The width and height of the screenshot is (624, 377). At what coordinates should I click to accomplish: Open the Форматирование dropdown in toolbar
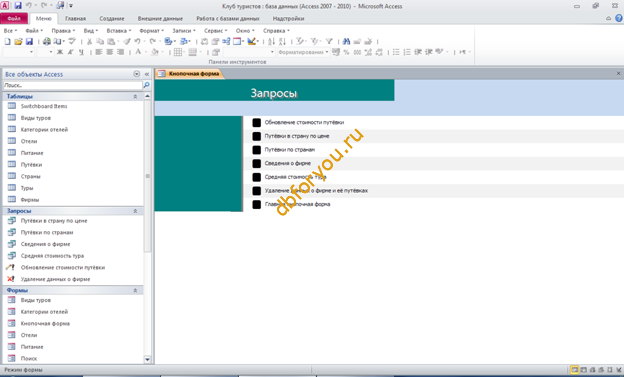[304, 52]
